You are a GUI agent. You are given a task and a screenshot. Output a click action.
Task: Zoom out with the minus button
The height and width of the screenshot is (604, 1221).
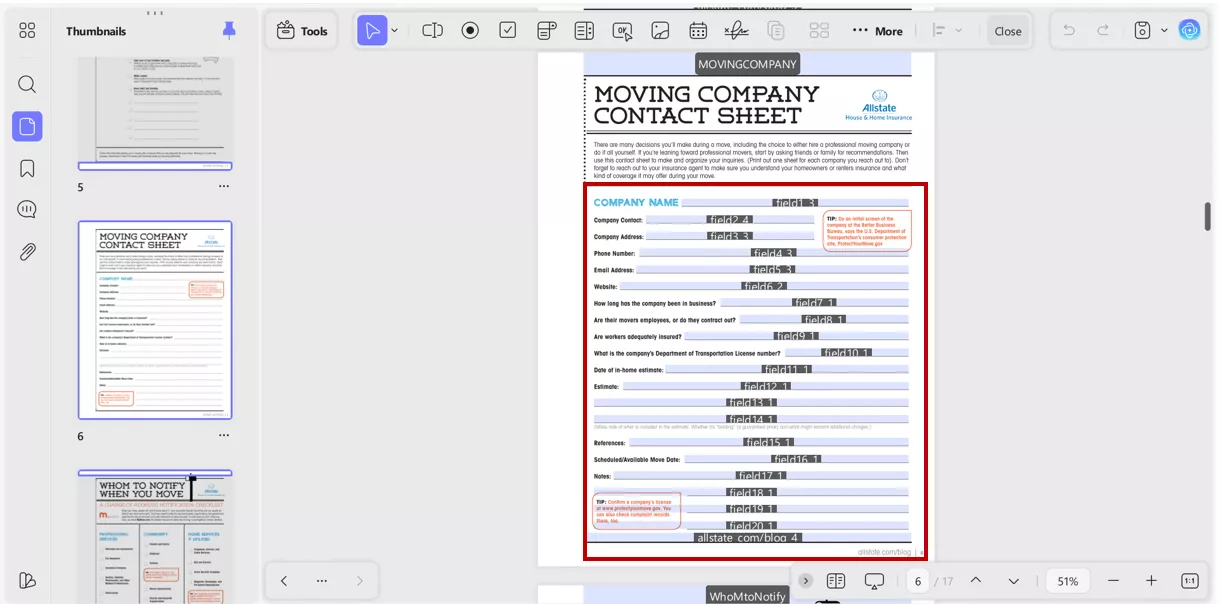pyautogui.click(x=1113, y=581)
